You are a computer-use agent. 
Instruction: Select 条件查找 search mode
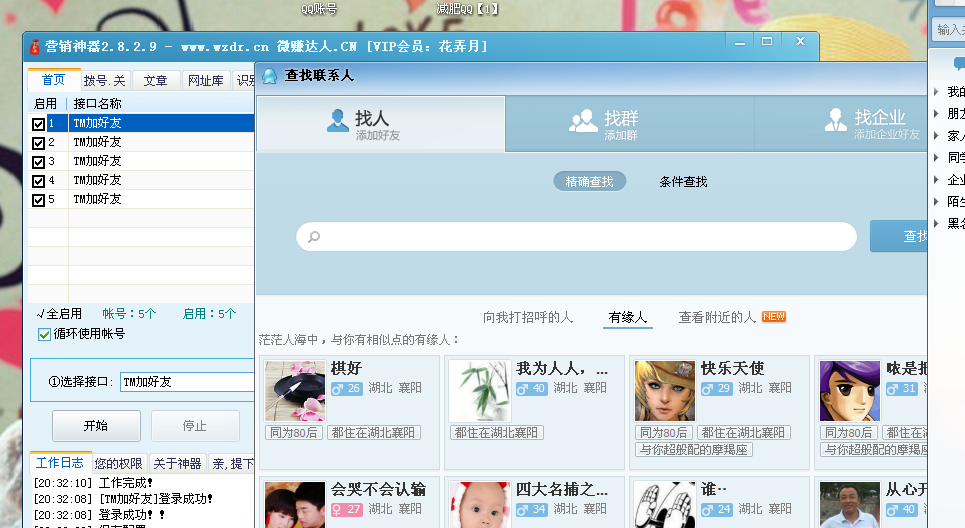(x=683, y=182)
